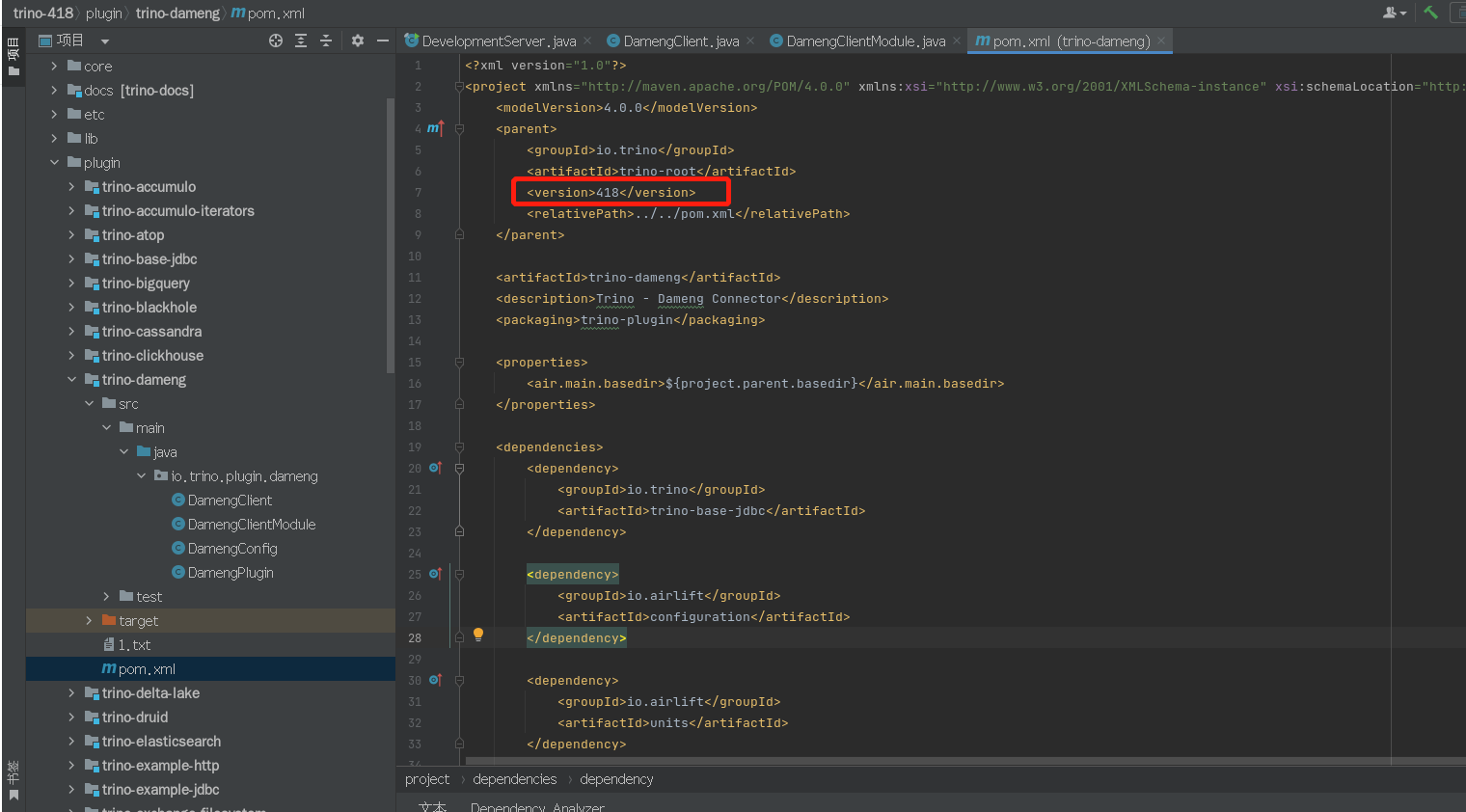
Task: Open the Dependency Analyzer tab
Action: pos(537,806)
